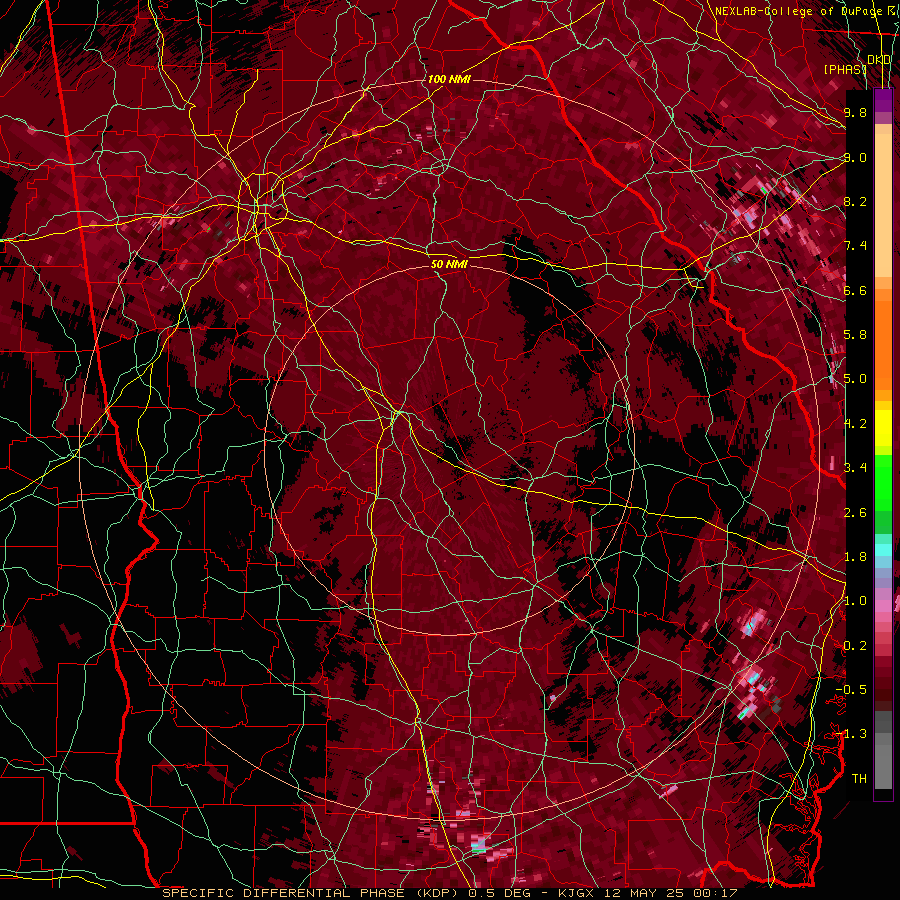Click the "-0.5" scale value
This screenshot has height=900, width=900.
coord(851,690)
